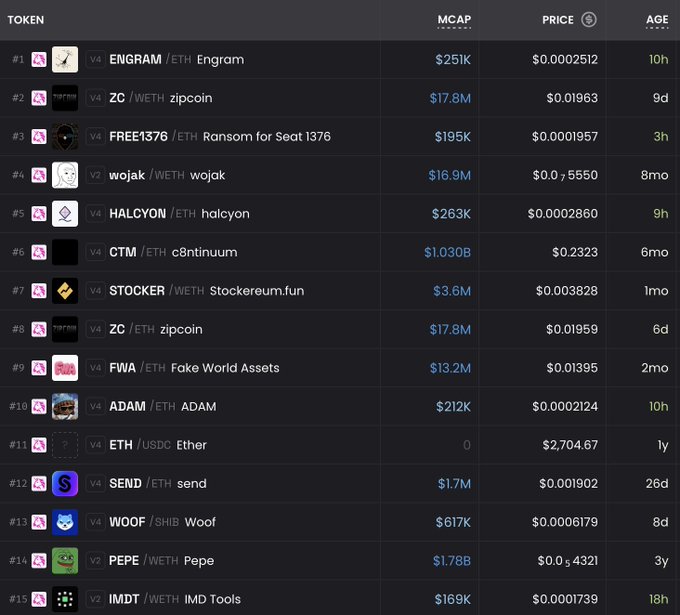Click the V2 badge in PEPE row
Screen dimensions: 680x615
click(95, 561)
